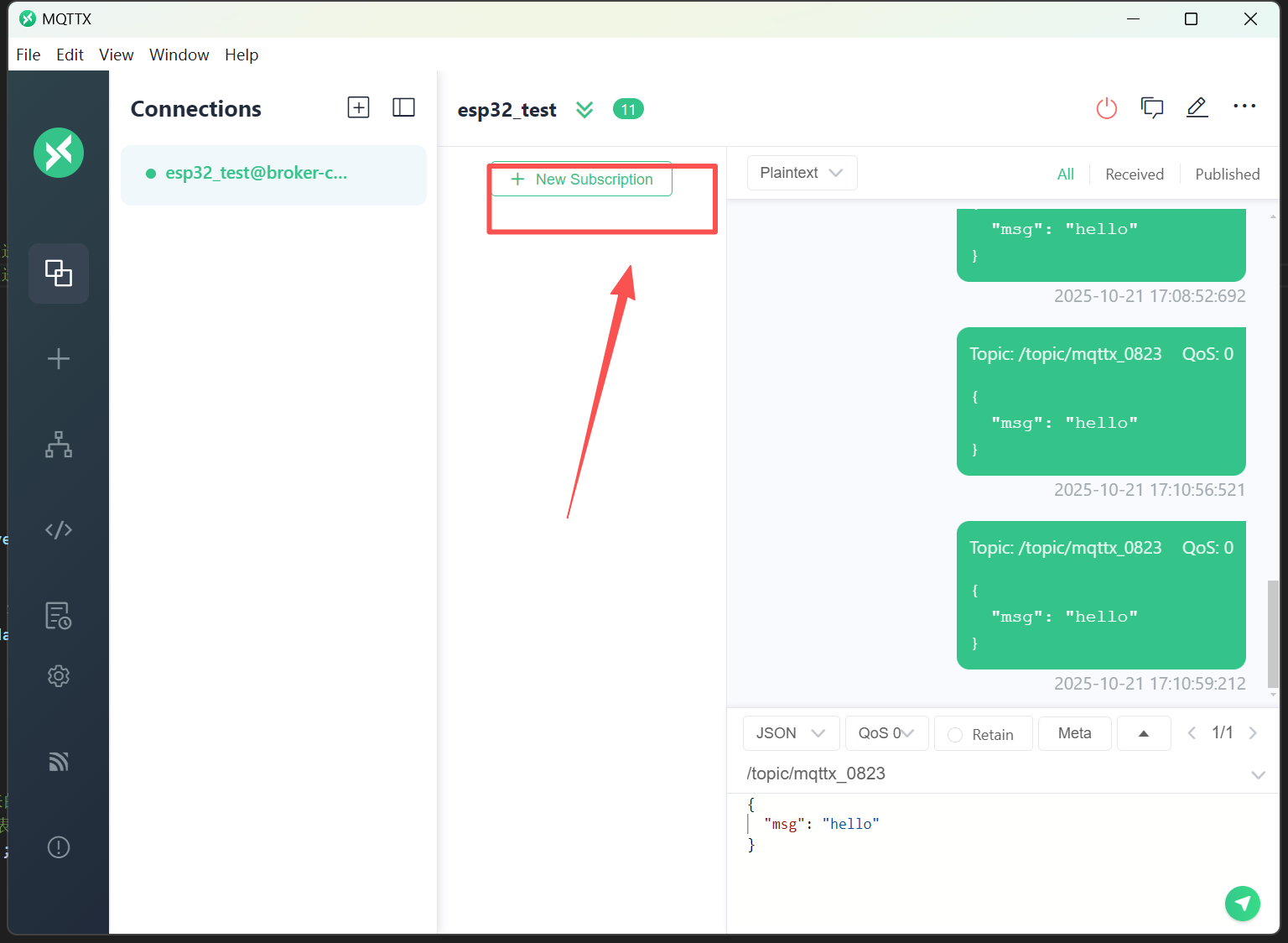Open the Plaintext format dropdown

802,173
